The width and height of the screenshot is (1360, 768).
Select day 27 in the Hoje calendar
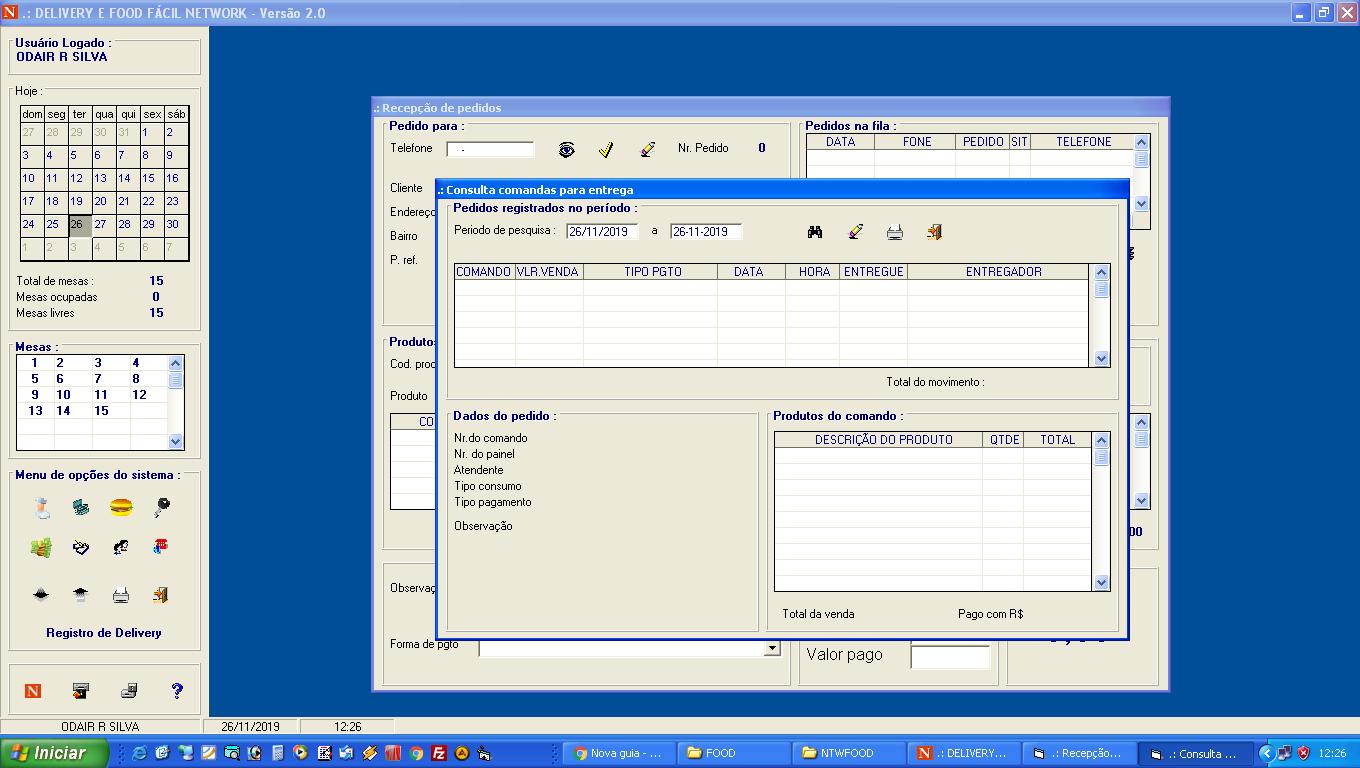click(100, 224)
